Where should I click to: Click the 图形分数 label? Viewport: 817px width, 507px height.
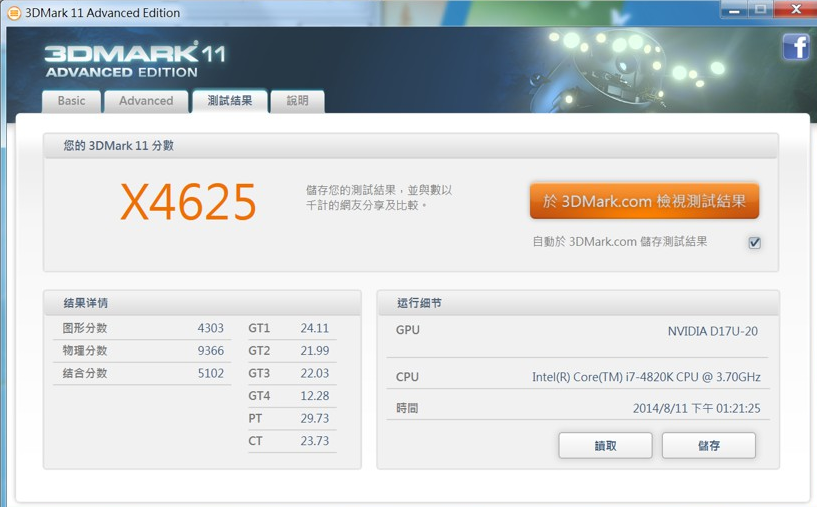coord(84,328)
